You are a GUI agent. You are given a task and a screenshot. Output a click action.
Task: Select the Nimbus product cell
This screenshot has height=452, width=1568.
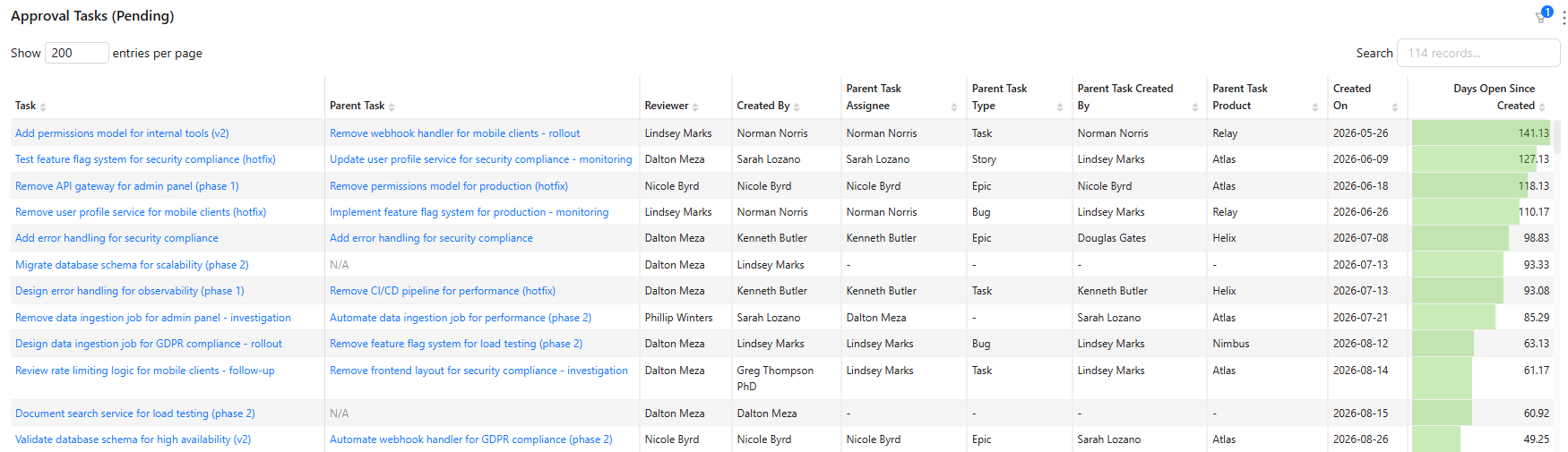click(x=1230, y=344)
